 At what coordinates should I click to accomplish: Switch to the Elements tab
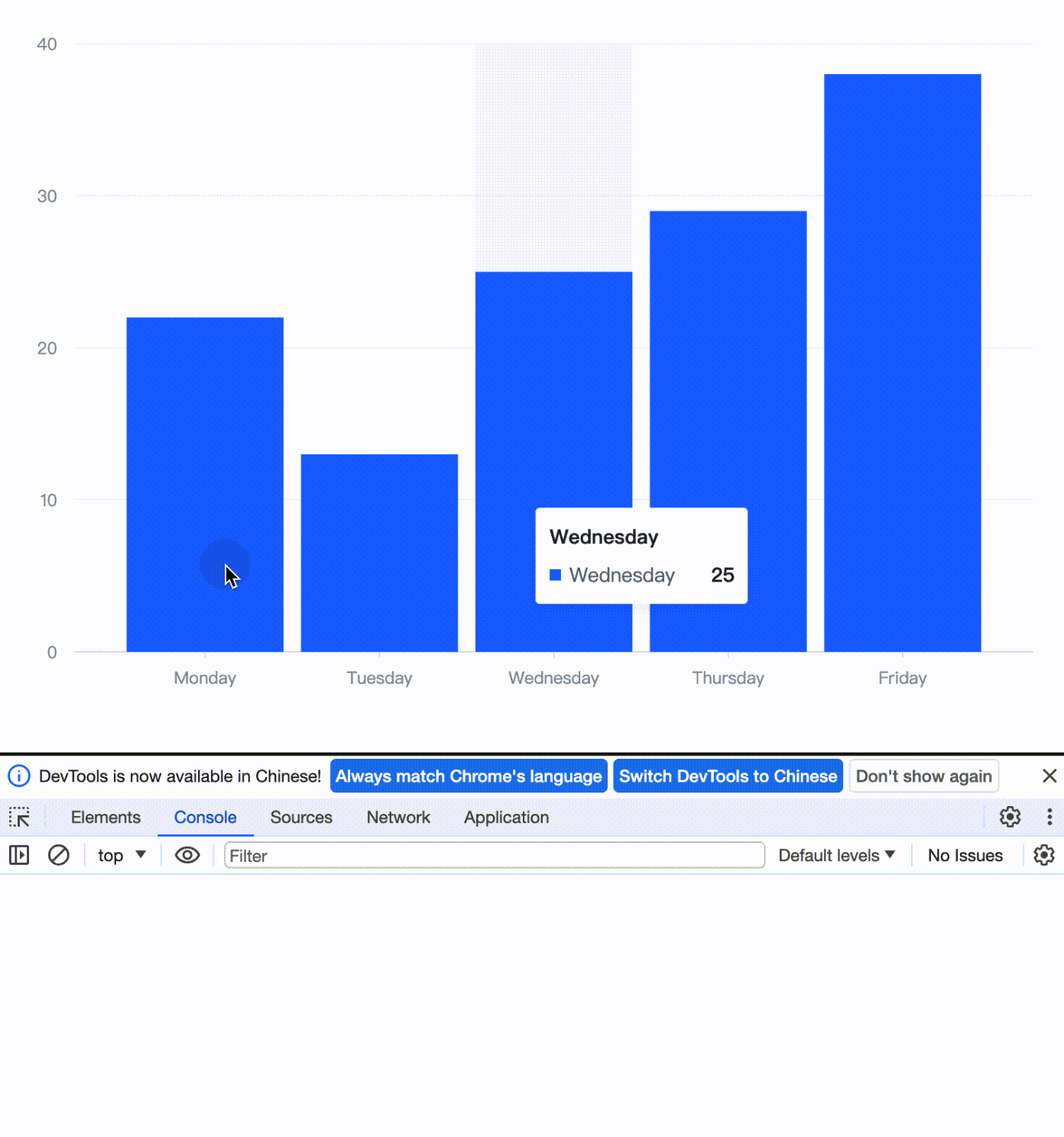pos(105,817)
